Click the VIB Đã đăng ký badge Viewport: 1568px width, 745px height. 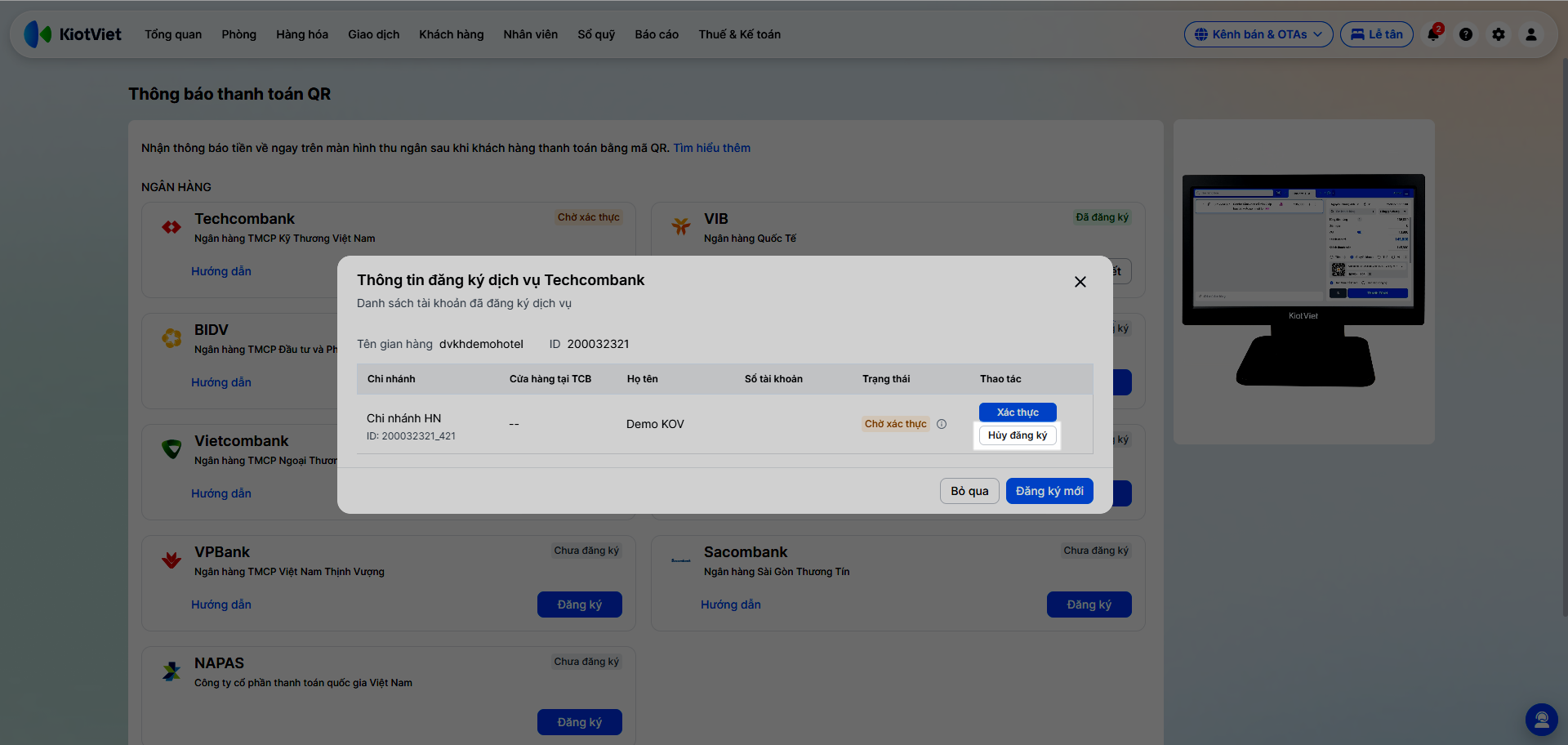1102,217
